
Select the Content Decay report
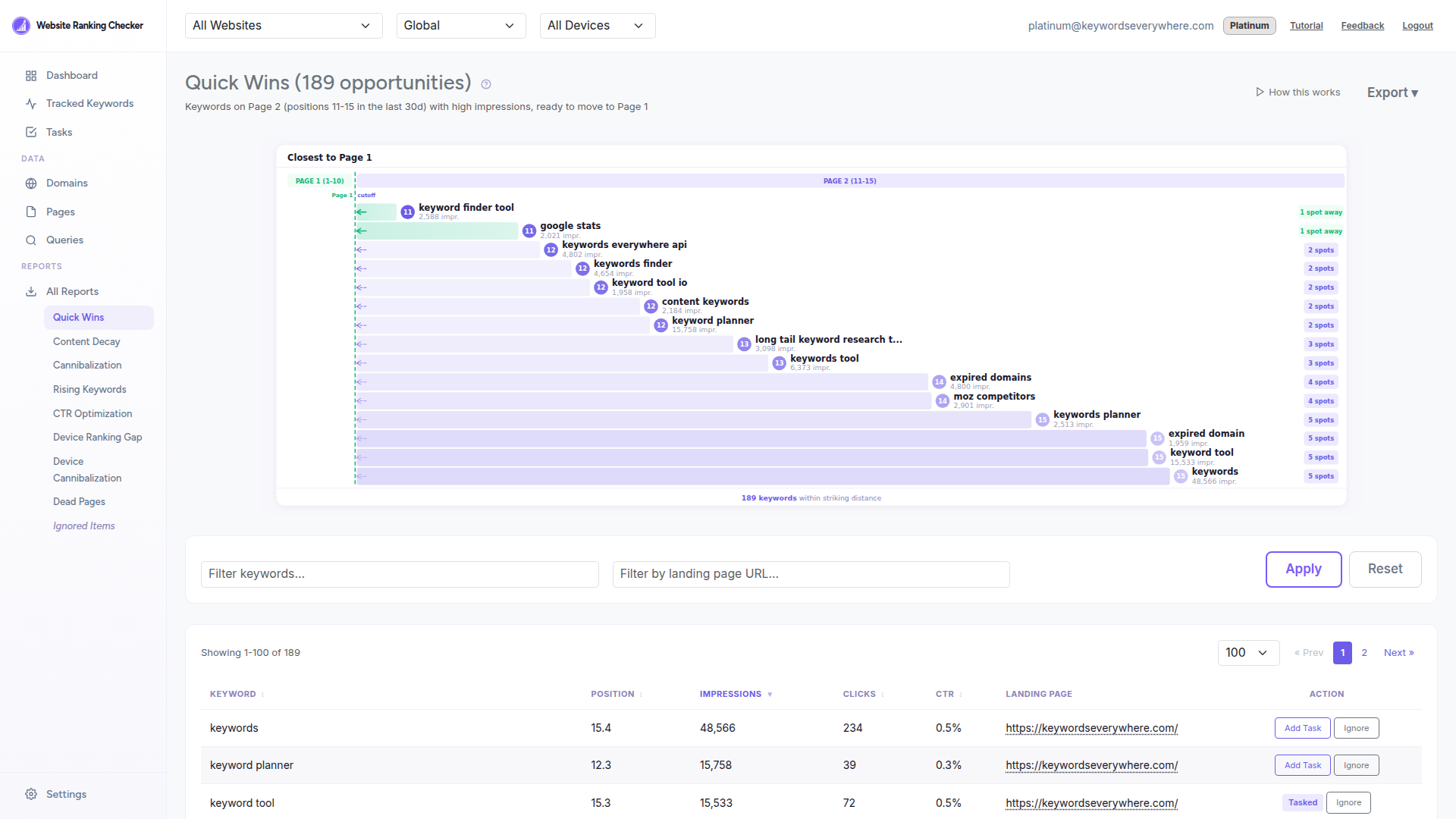pyautogui.click(x=86, y=341)
